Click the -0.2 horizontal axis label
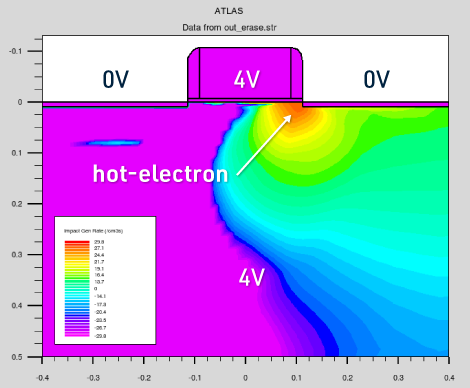 point(144,378)
